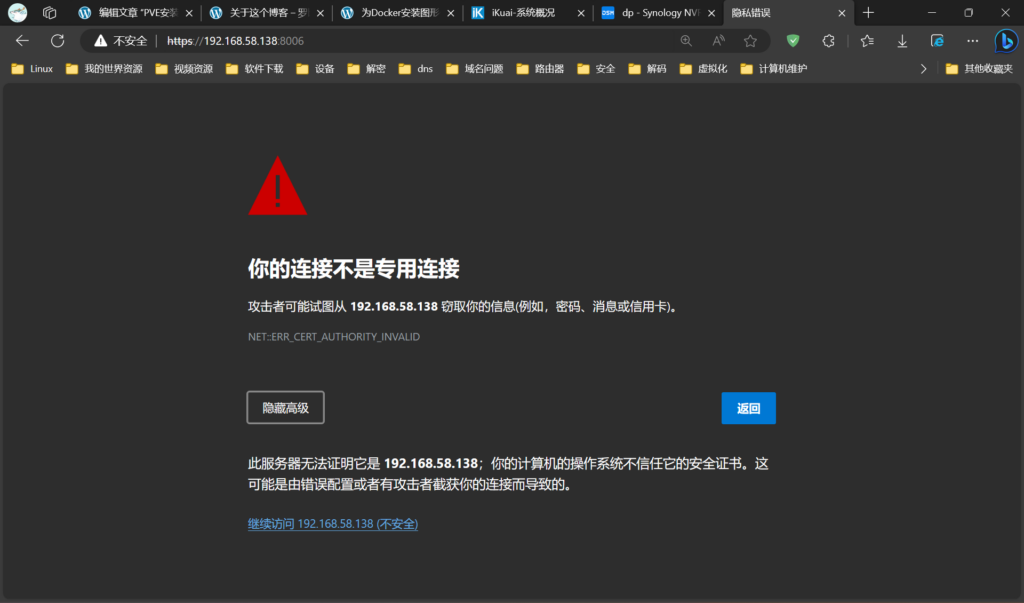
Task: Switch to the iKuai-系统概况 tab
Action: (523, 13)
